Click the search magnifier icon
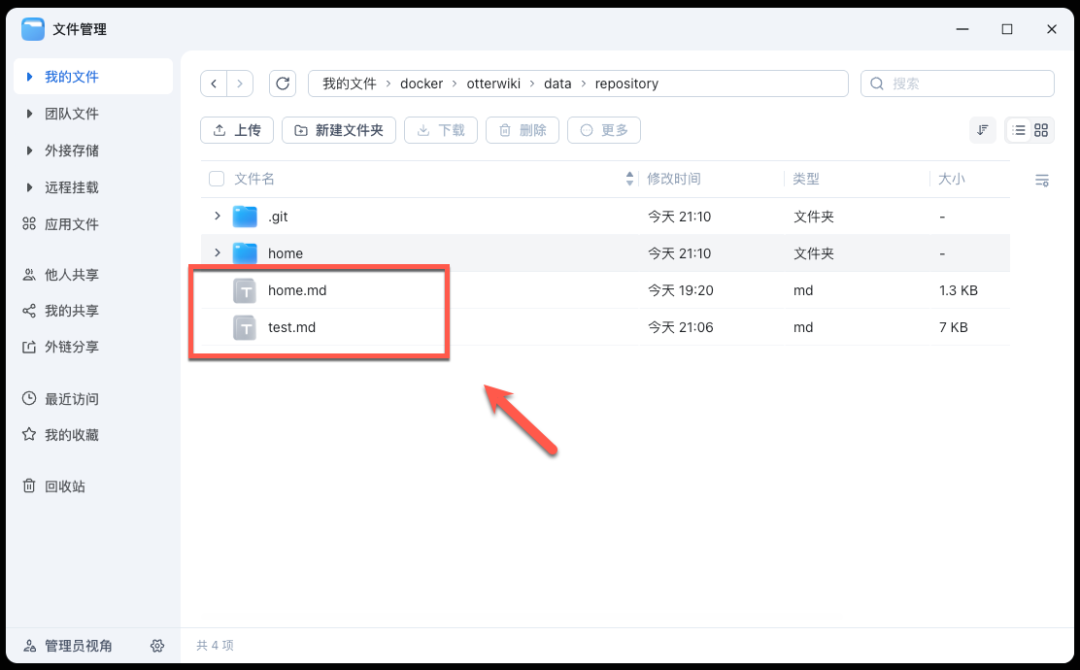The height and width of the screenshot is (670, 1080). click(x=877, y=84)
